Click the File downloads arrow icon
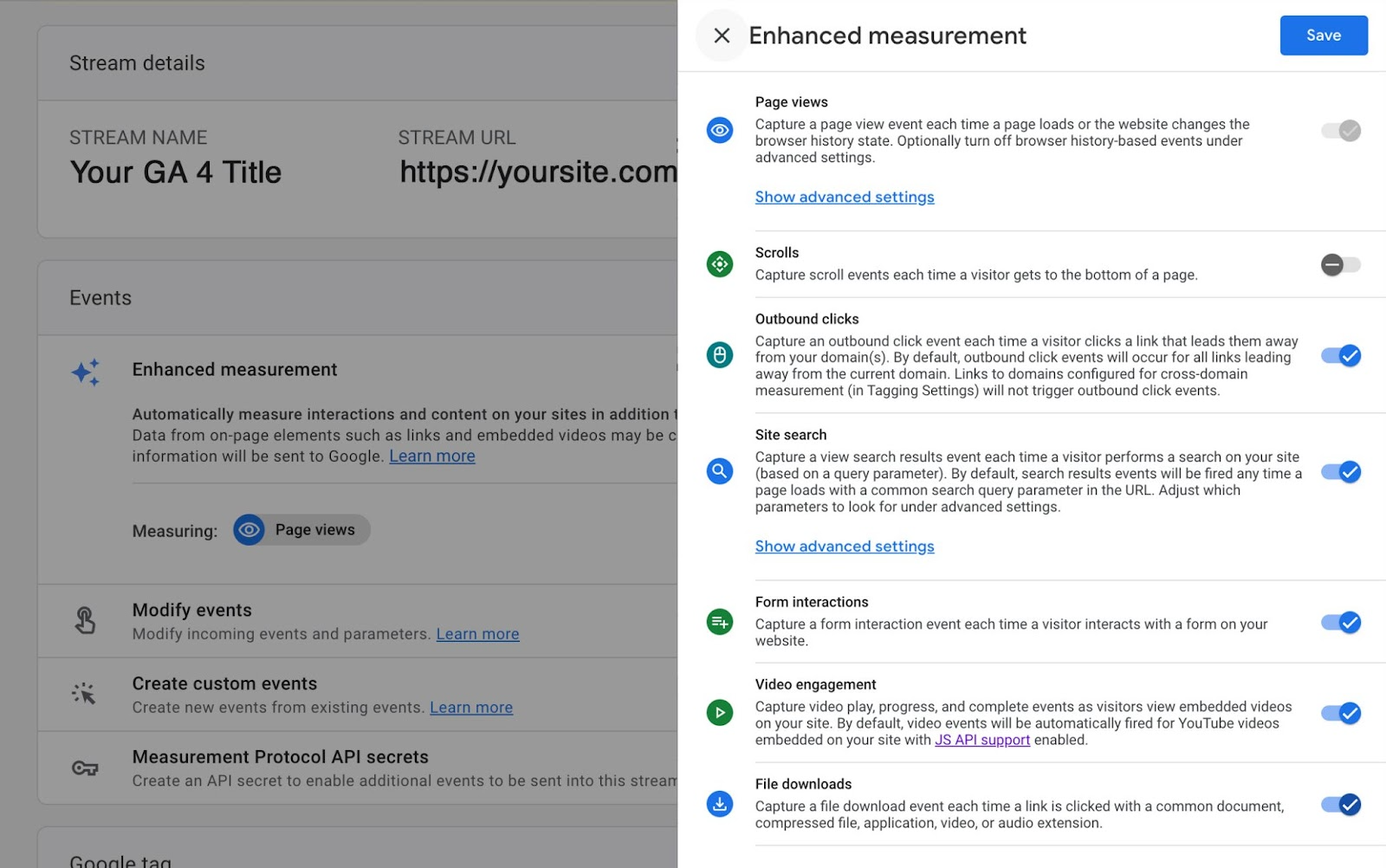The width and height of the screenshot is (1386, 868). pos(720,804)
